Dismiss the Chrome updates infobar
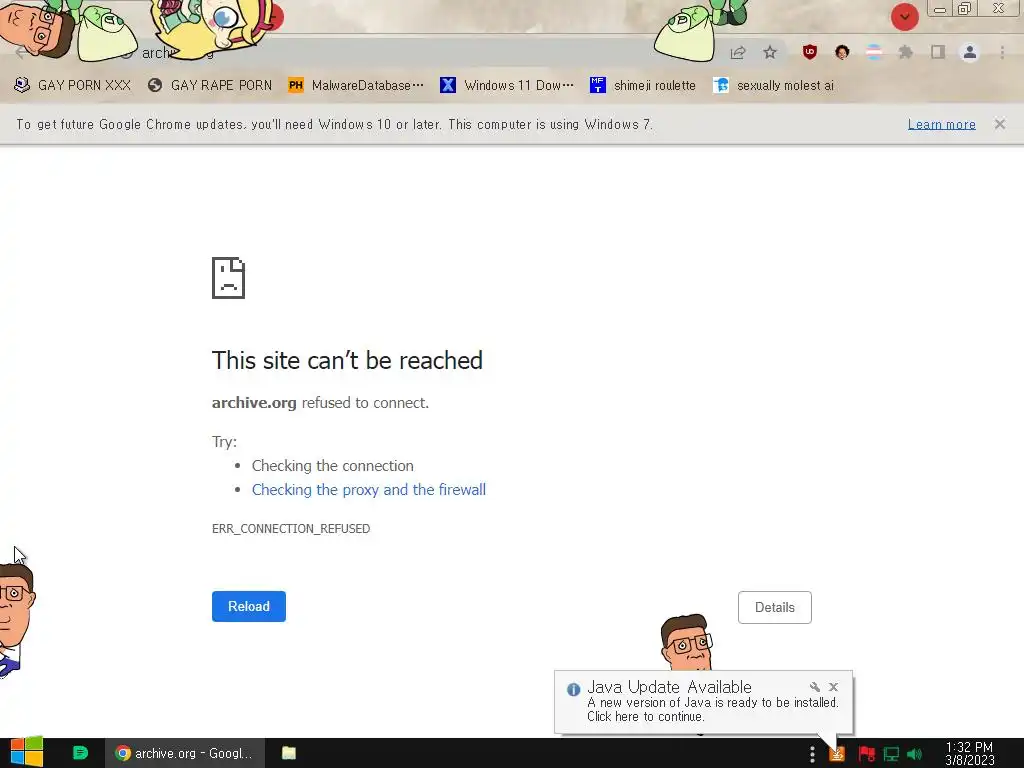The height and width of the screenshot is (768, 1024). (1000, 124)
